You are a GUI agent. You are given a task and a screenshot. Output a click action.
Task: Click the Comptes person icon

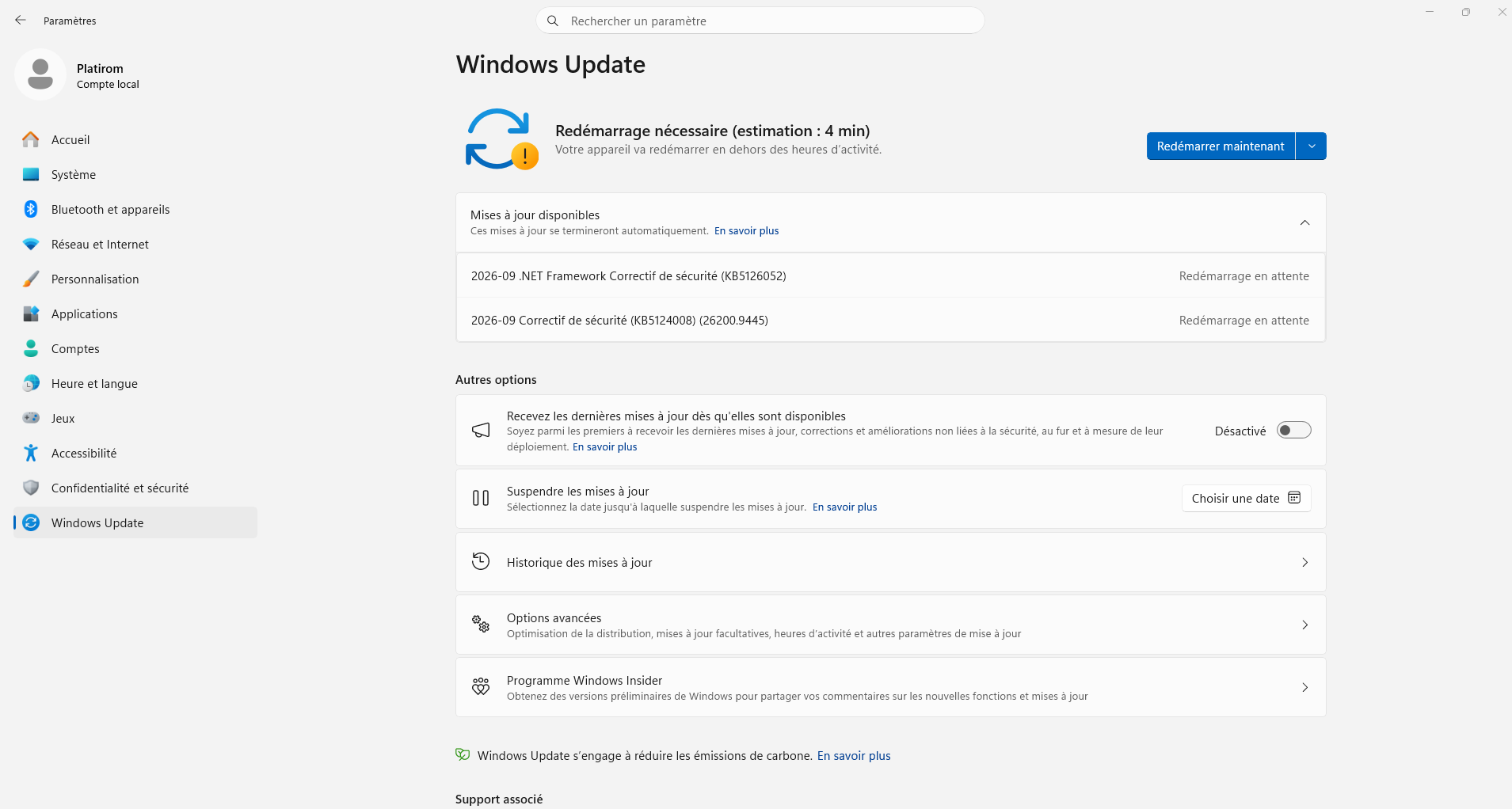click(x=31, y=348)
